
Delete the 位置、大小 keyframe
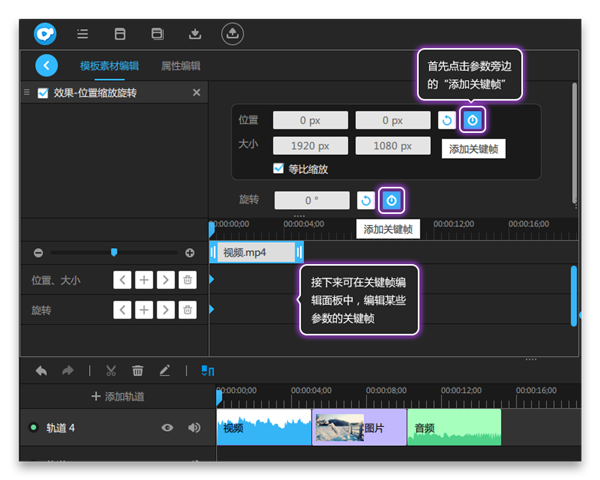(x=188, y=280)
